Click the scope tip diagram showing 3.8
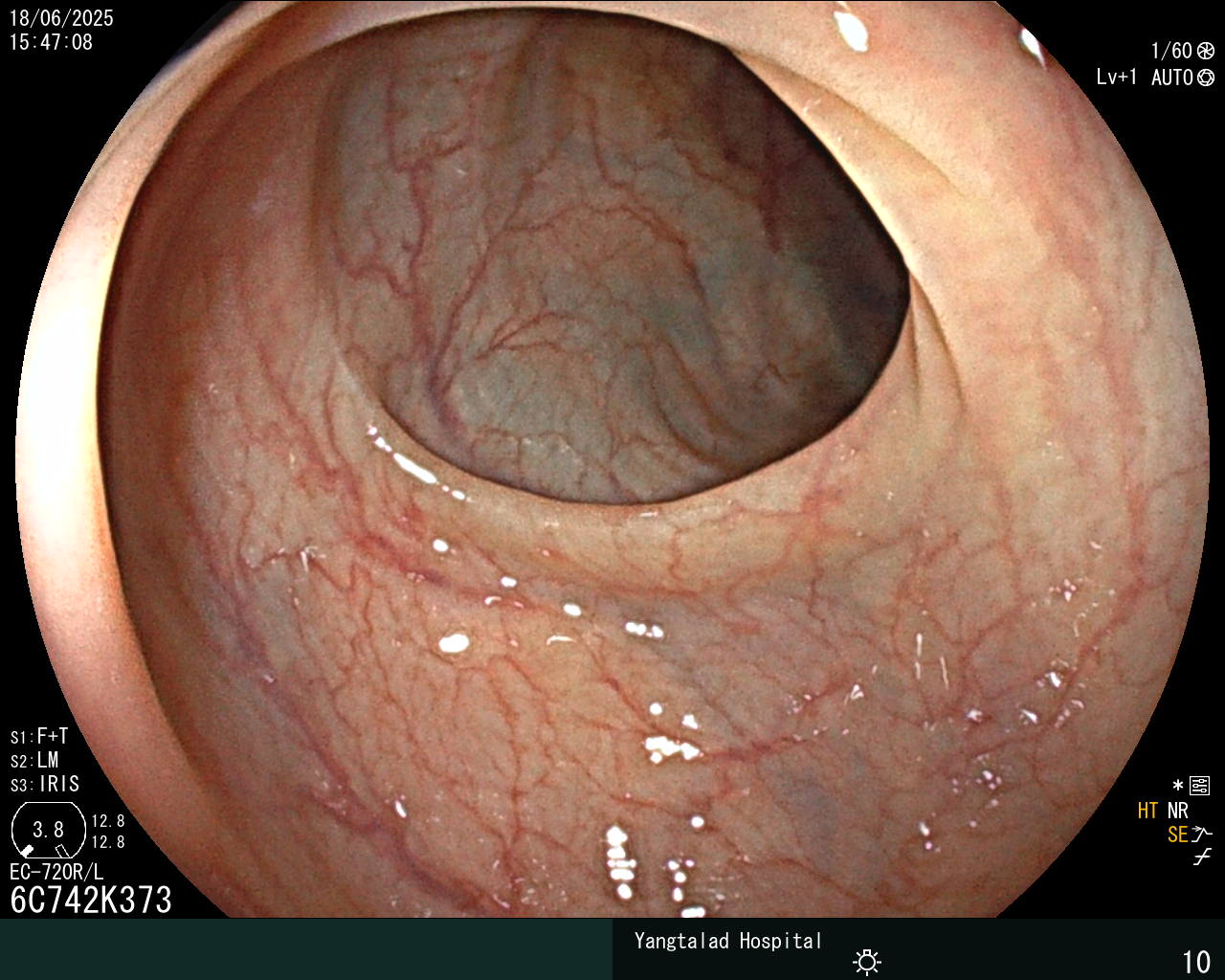Viewport: 1225px width, 980px height. 48,830
